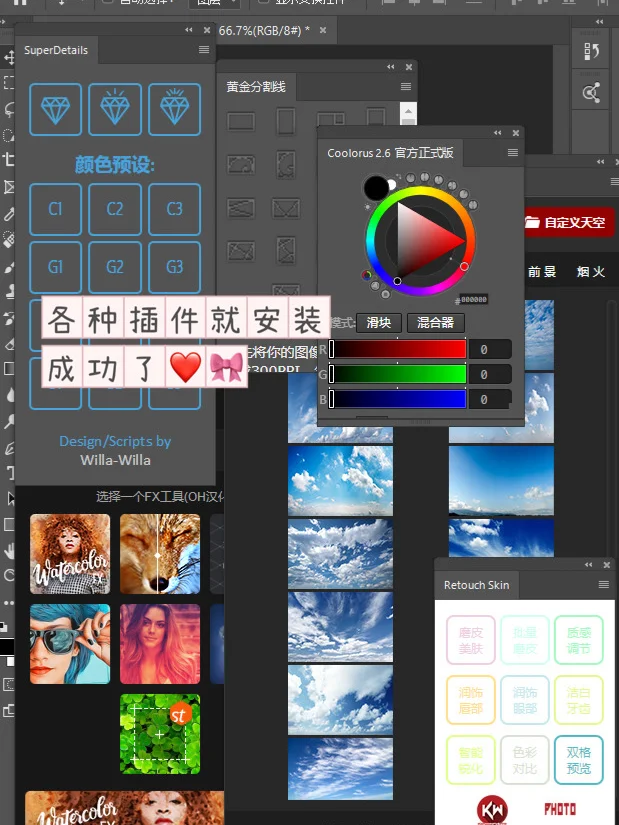Select the green clover 'st' thumbnail
Screen dimensions: 619x825
click(x=160, y=734)
